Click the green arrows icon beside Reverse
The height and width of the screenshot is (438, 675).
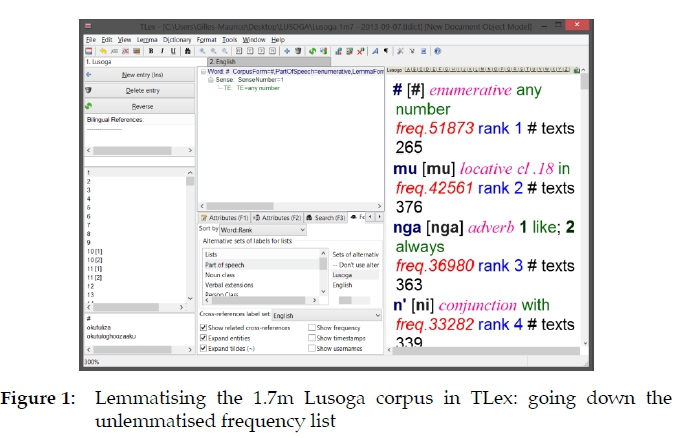click(90, 105)
